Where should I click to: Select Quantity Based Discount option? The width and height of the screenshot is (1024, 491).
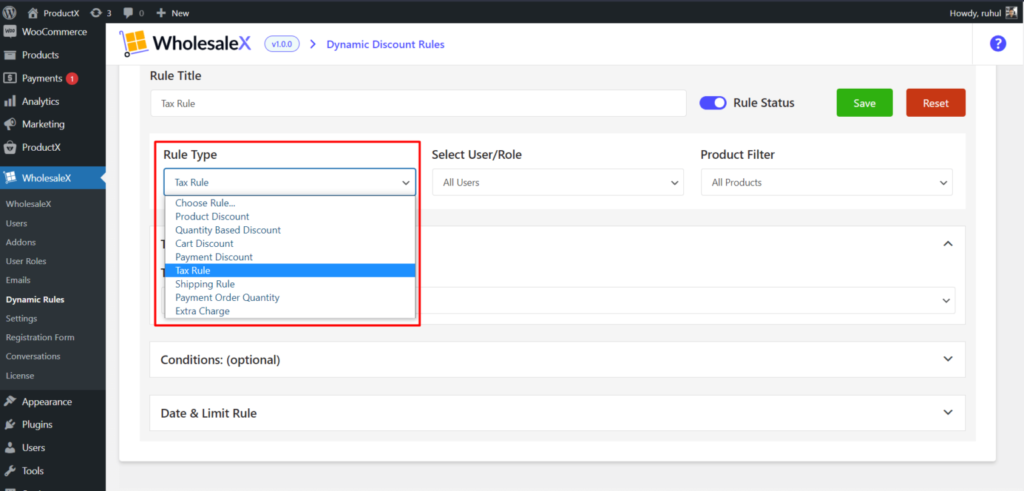coord(290,230)
